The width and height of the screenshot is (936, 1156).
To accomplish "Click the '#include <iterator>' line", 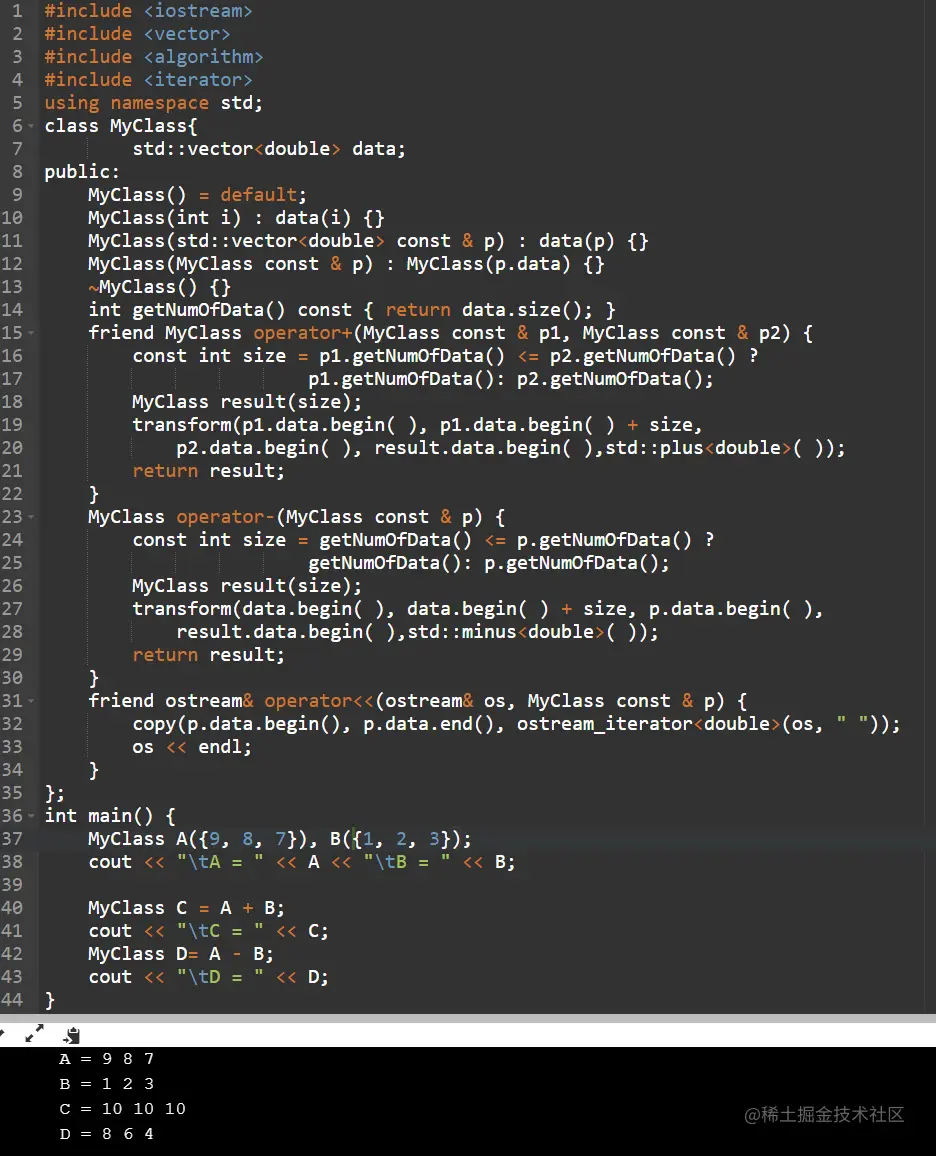I will pyautogui.click(x=148, y=80).
